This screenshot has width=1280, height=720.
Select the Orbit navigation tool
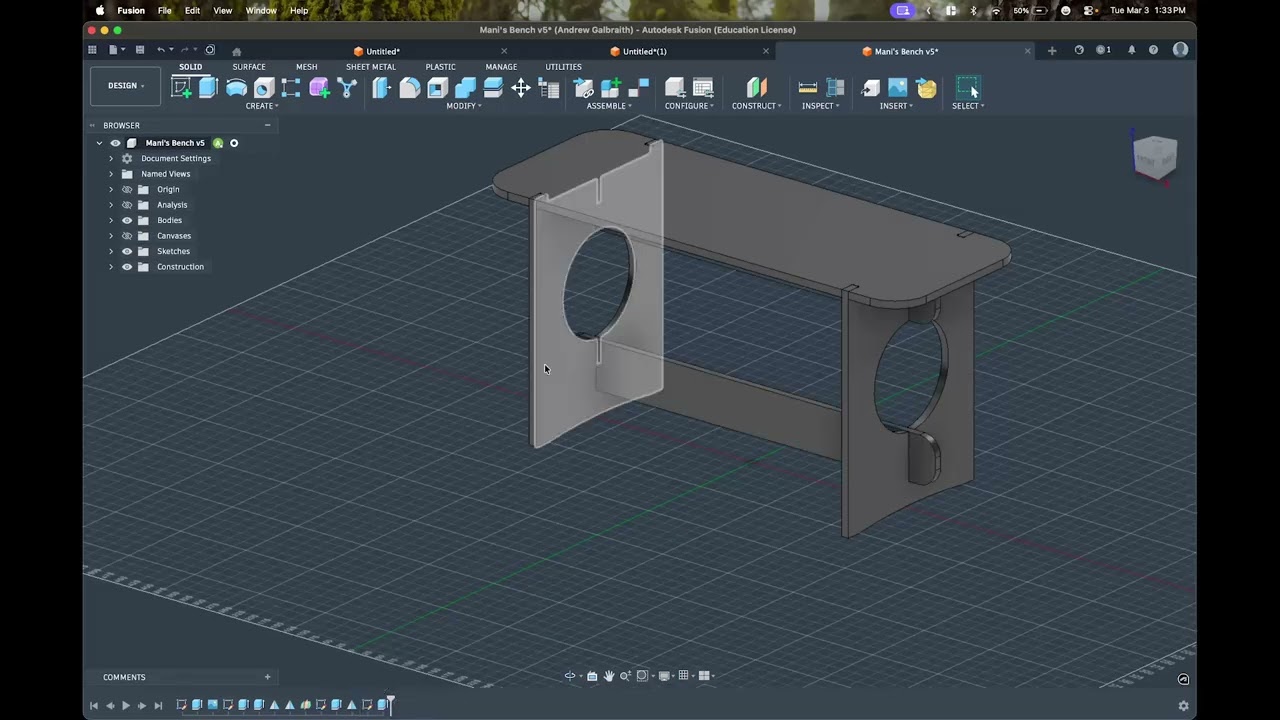coord(570,676)
